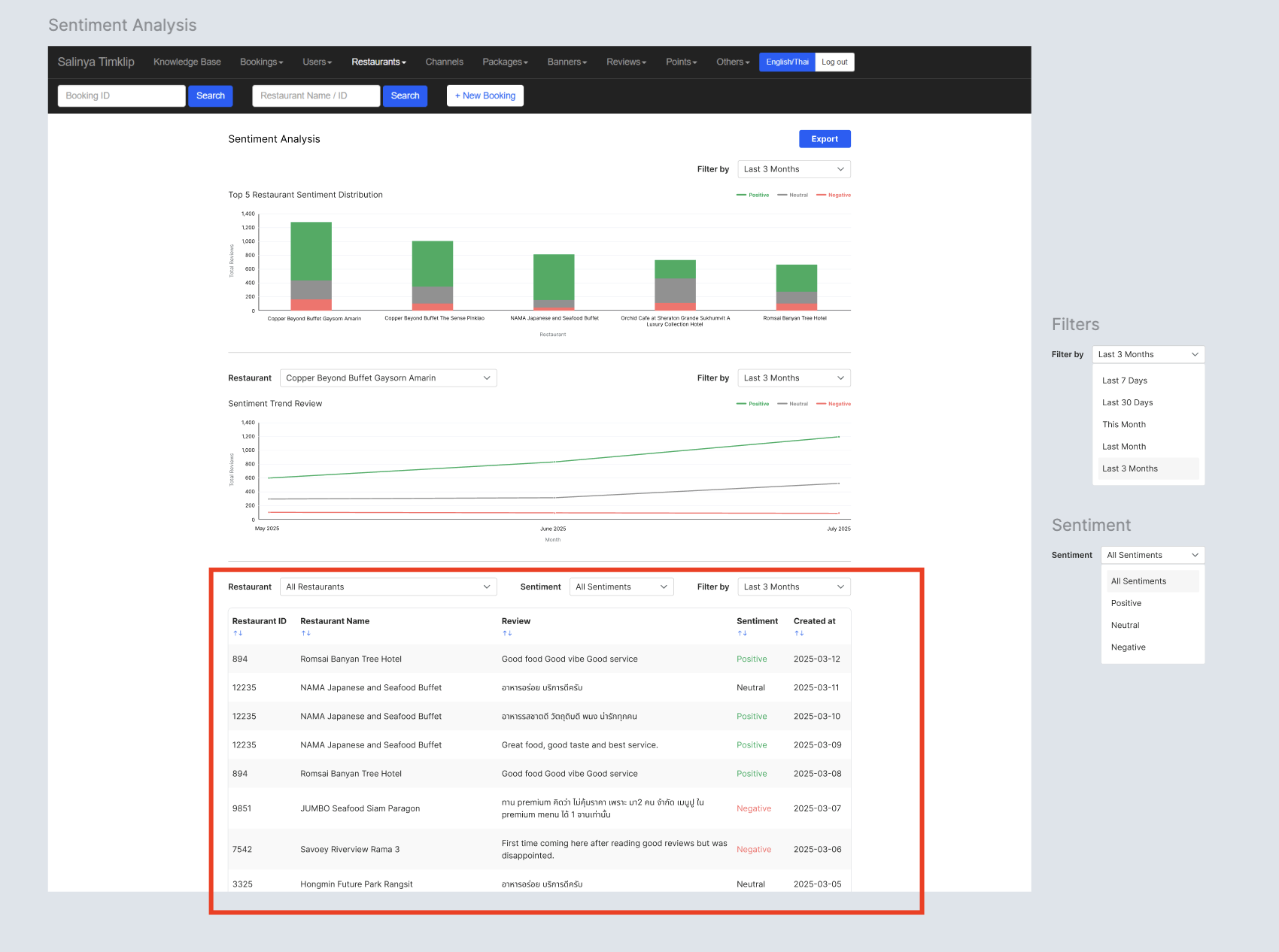Click the Copper Beyond Gaysorn green bar segment

click(311, 251)
